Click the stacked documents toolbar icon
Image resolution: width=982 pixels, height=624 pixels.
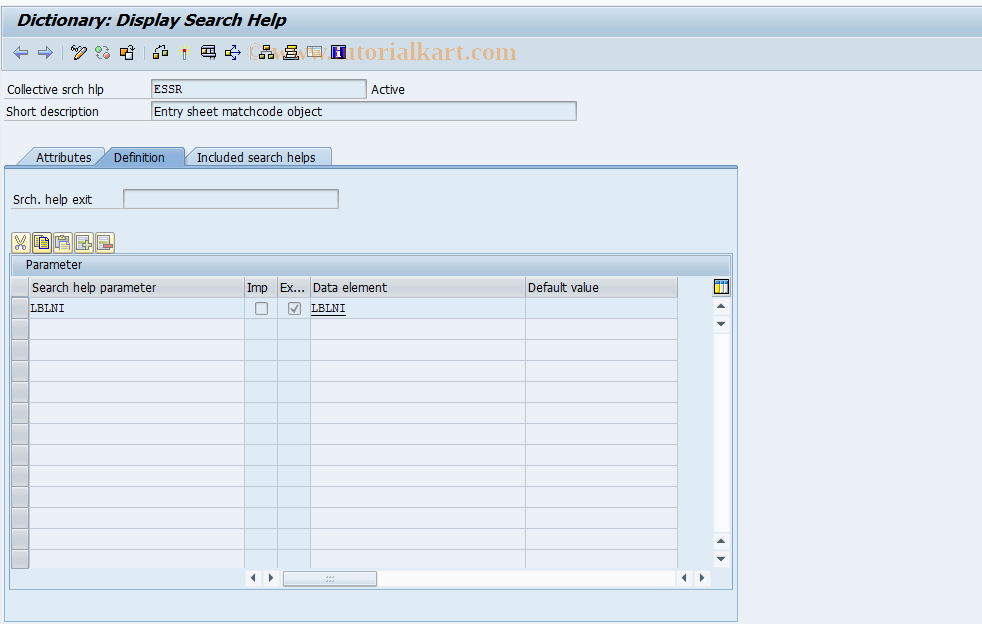click(x=291, y=53)
